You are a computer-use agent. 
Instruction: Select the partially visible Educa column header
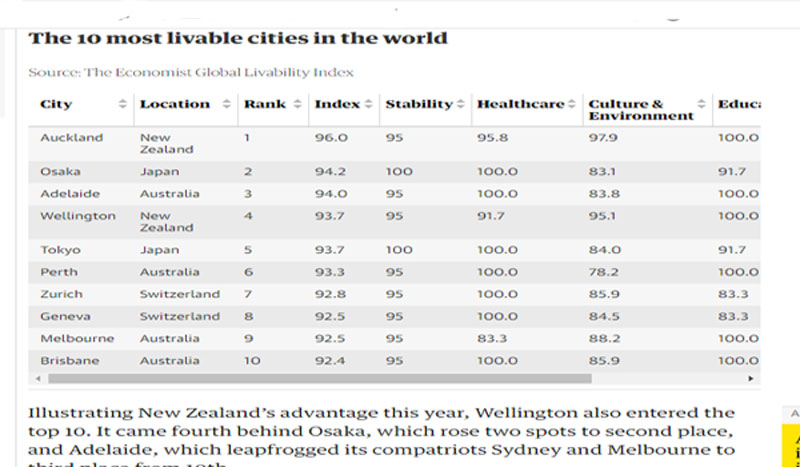click(738, 105)
